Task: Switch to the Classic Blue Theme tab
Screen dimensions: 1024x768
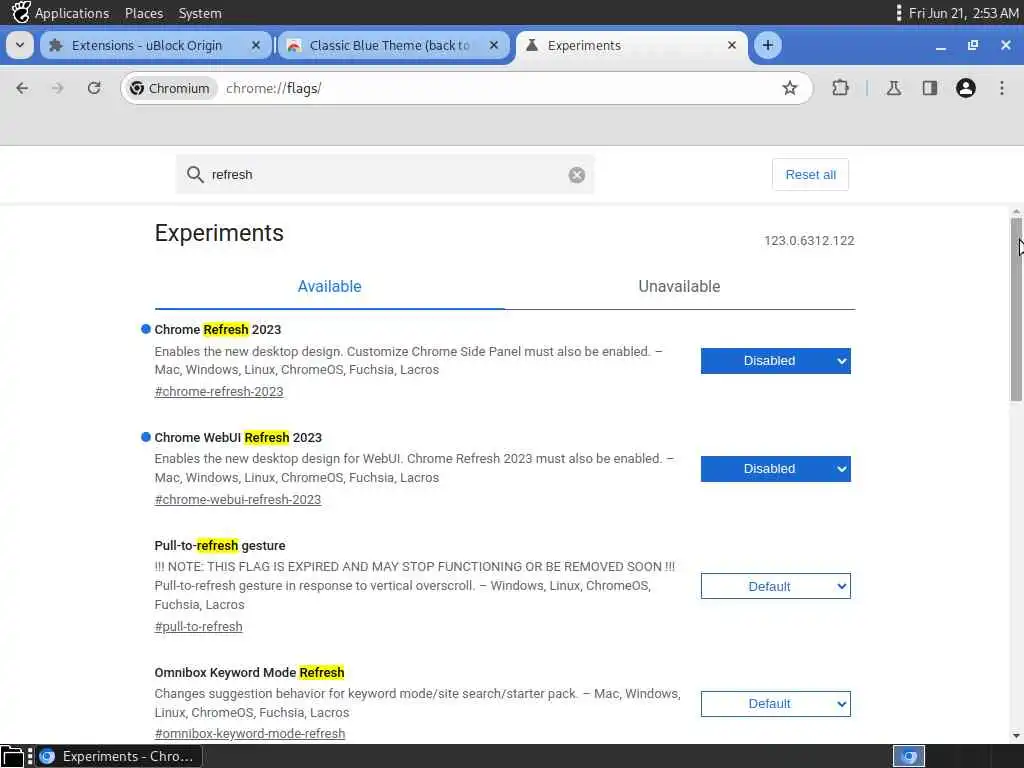Action: point(393,45)
